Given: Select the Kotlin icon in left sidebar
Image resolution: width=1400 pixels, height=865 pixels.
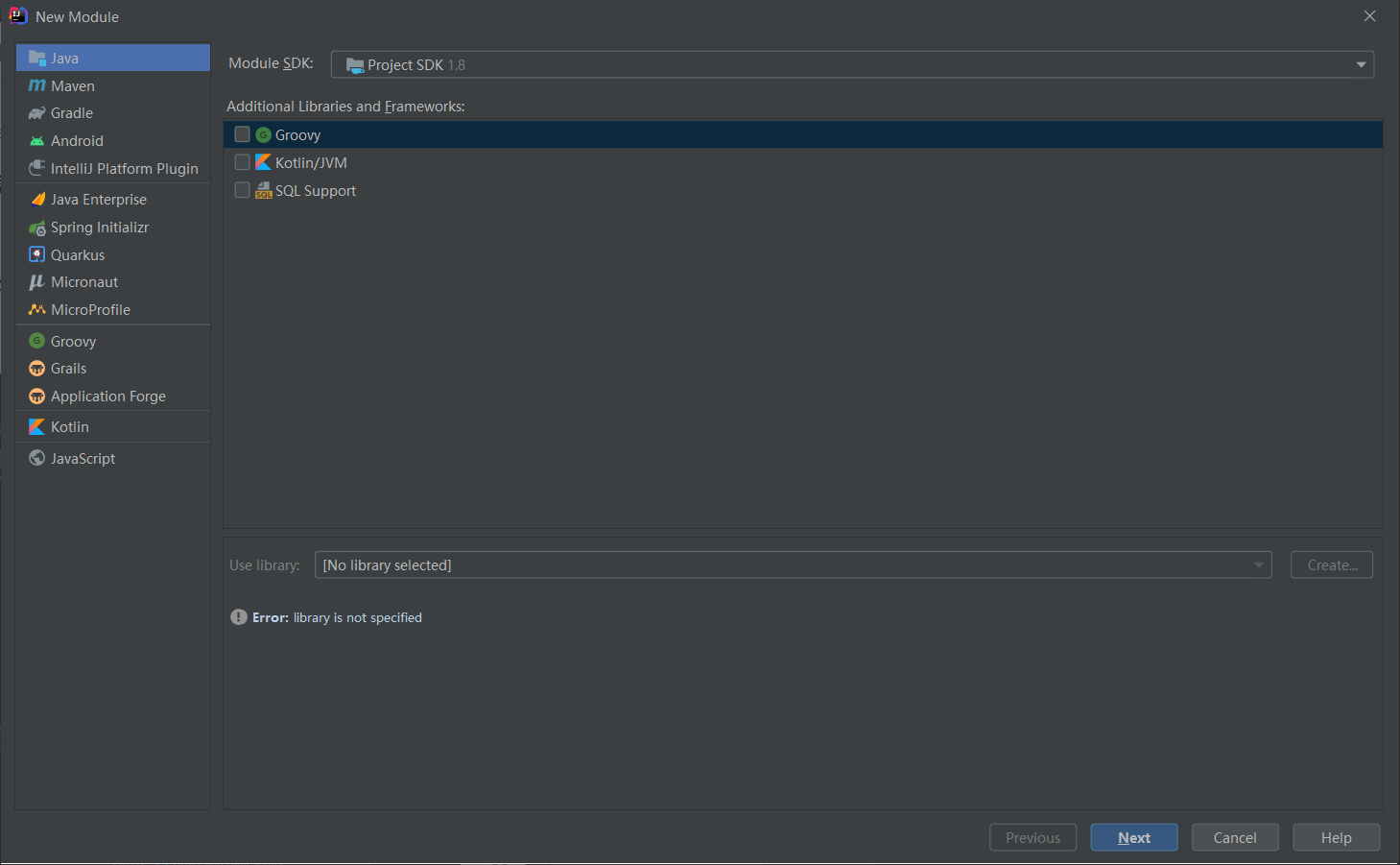Looking at the screenshot, I should (37, 427).
